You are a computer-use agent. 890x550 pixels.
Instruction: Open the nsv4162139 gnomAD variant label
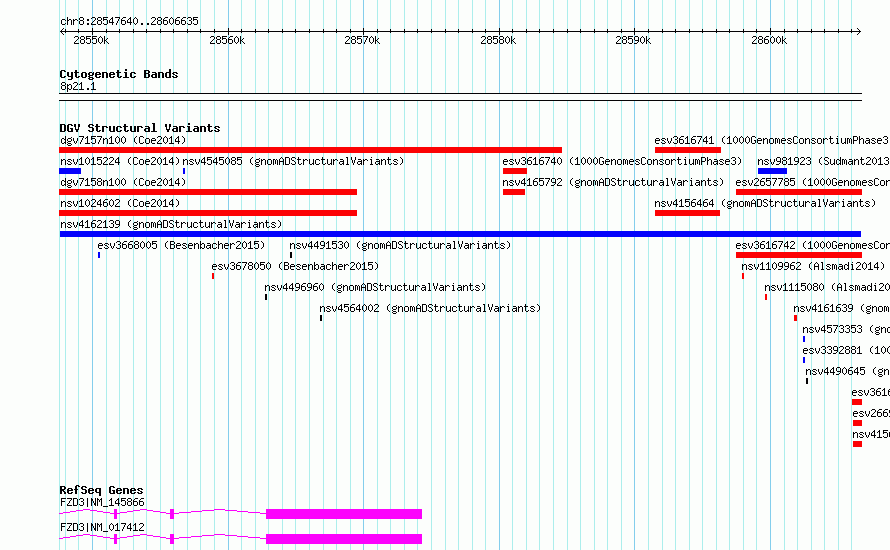coord(171,224)
